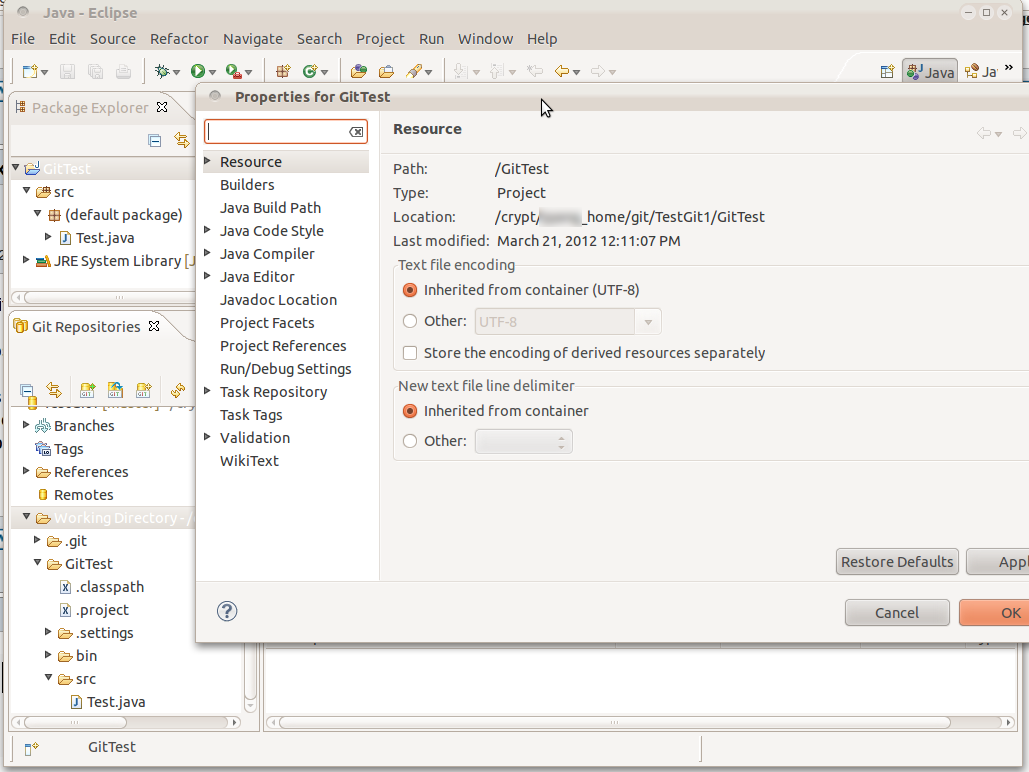Click Clone a Git repository icon

[116, 391]
